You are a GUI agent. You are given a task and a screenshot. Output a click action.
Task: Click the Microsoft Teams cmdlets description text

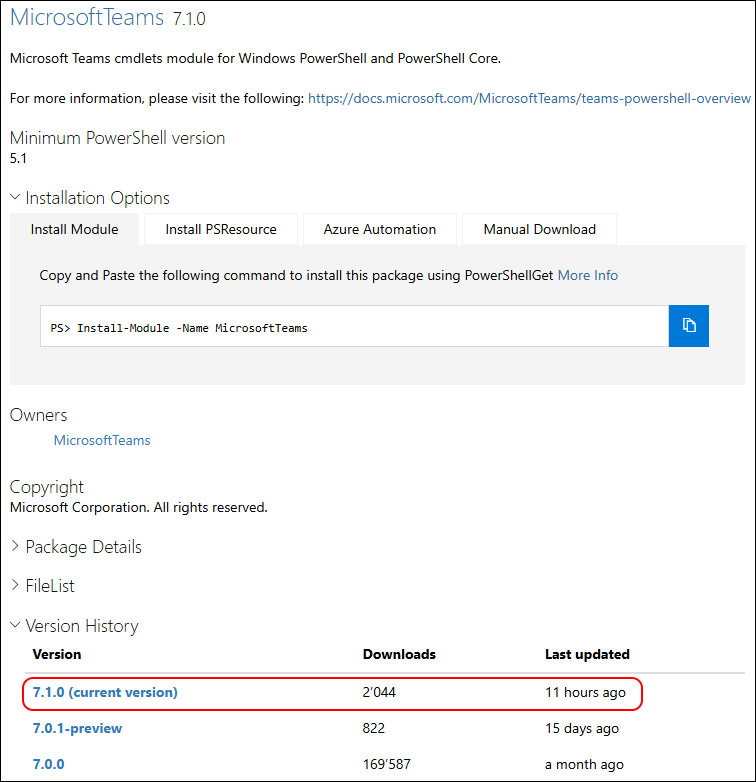(255, 58)
